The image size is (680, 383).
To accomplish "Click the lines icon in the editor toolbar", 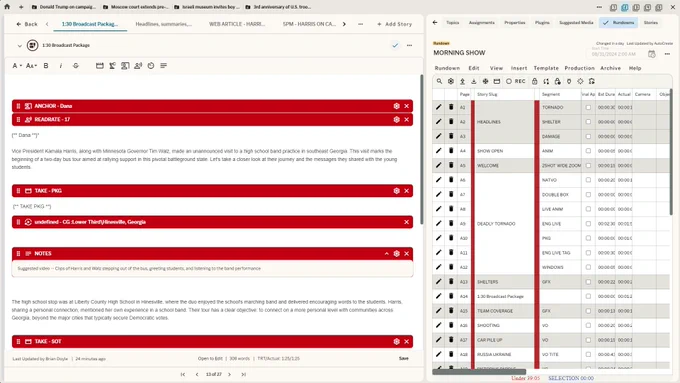I will 163,65.
